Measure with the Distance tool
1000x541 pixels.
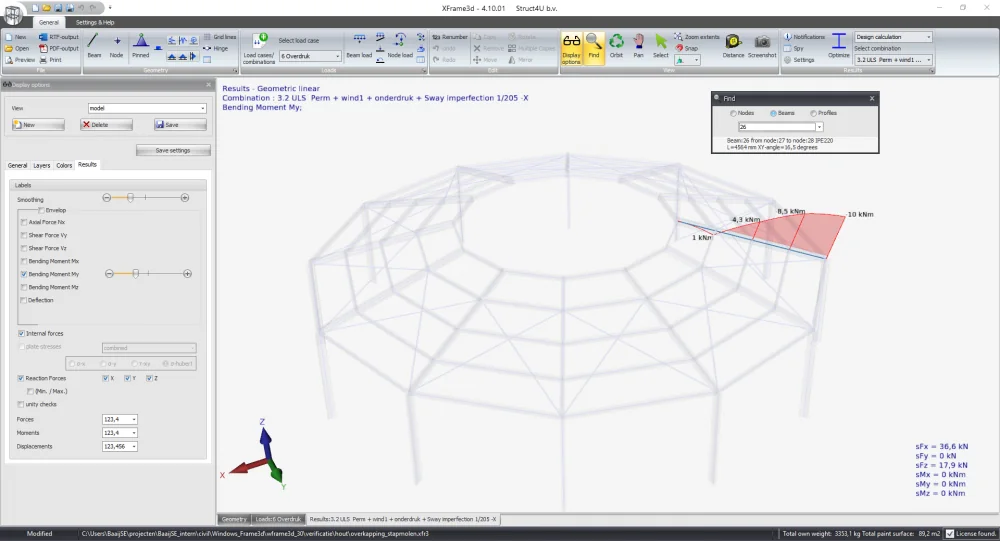pos(733,46)
